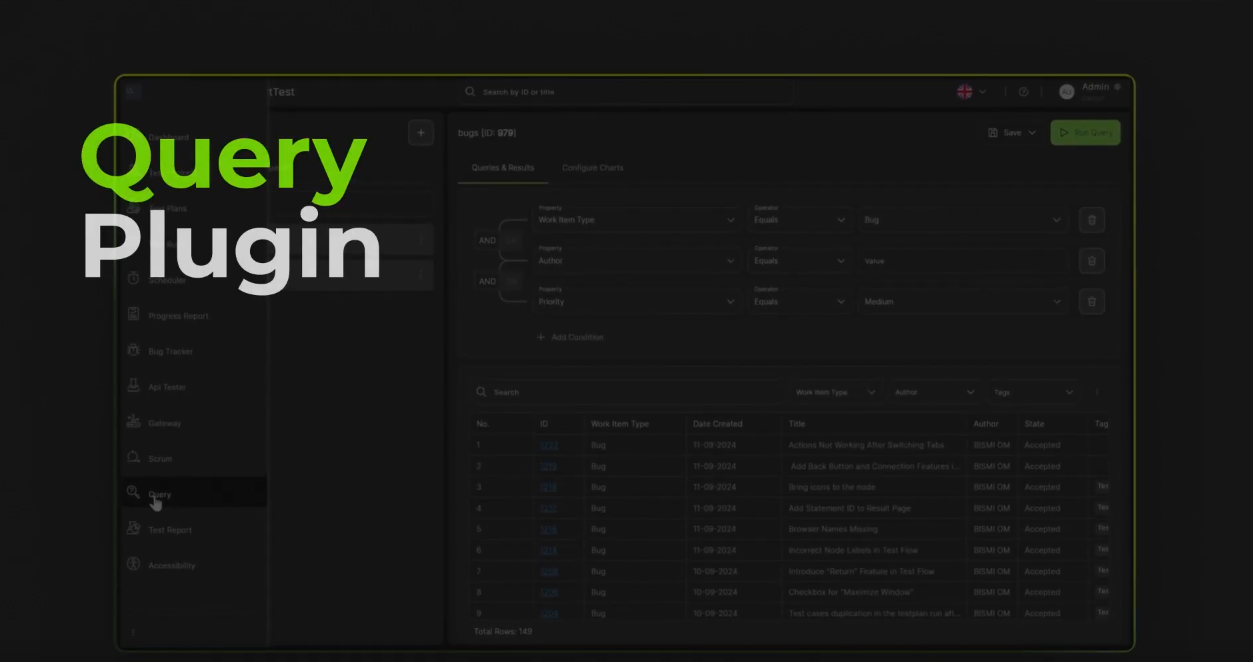Click the Accessibility sidebar icon
The image size is (1253, 662).
pyautogui.click(x=134, y=564)
